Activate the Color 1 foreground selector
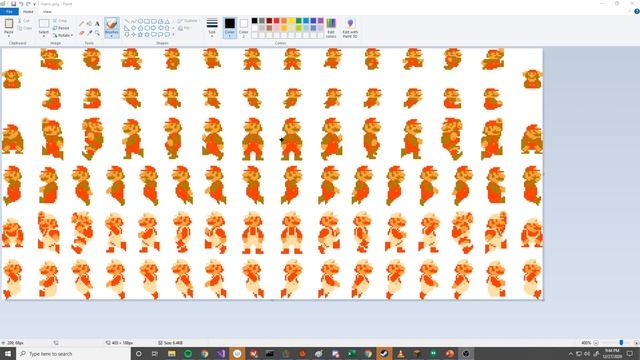 click(x=229, y=28)
